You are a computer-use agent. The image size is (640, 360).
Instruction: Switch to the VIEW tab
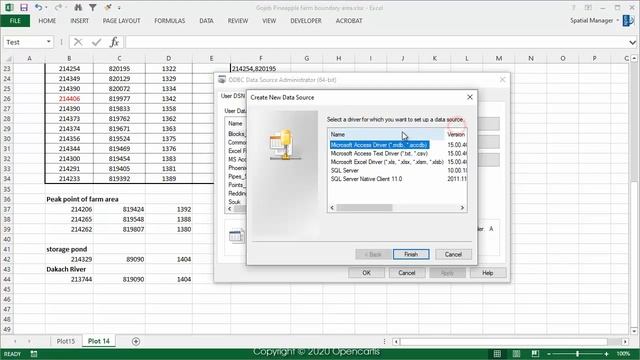point(269,20)
